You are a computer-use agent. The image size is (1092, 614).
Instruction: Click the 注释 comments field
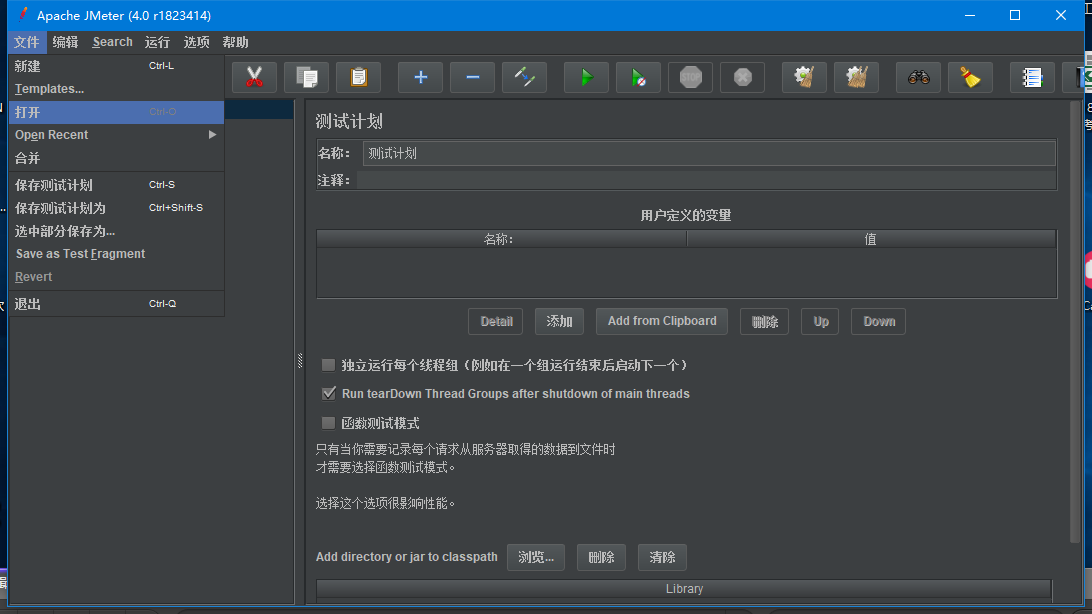707,180
